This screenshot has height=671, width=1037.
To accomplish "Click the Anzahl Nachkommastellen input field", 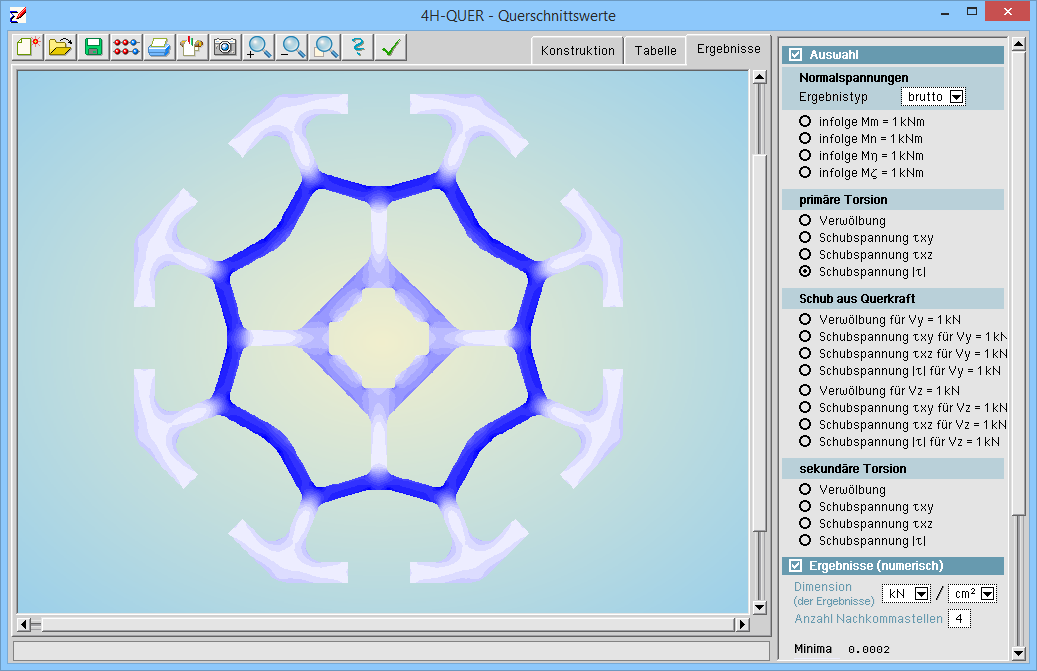I will [959, 619].
